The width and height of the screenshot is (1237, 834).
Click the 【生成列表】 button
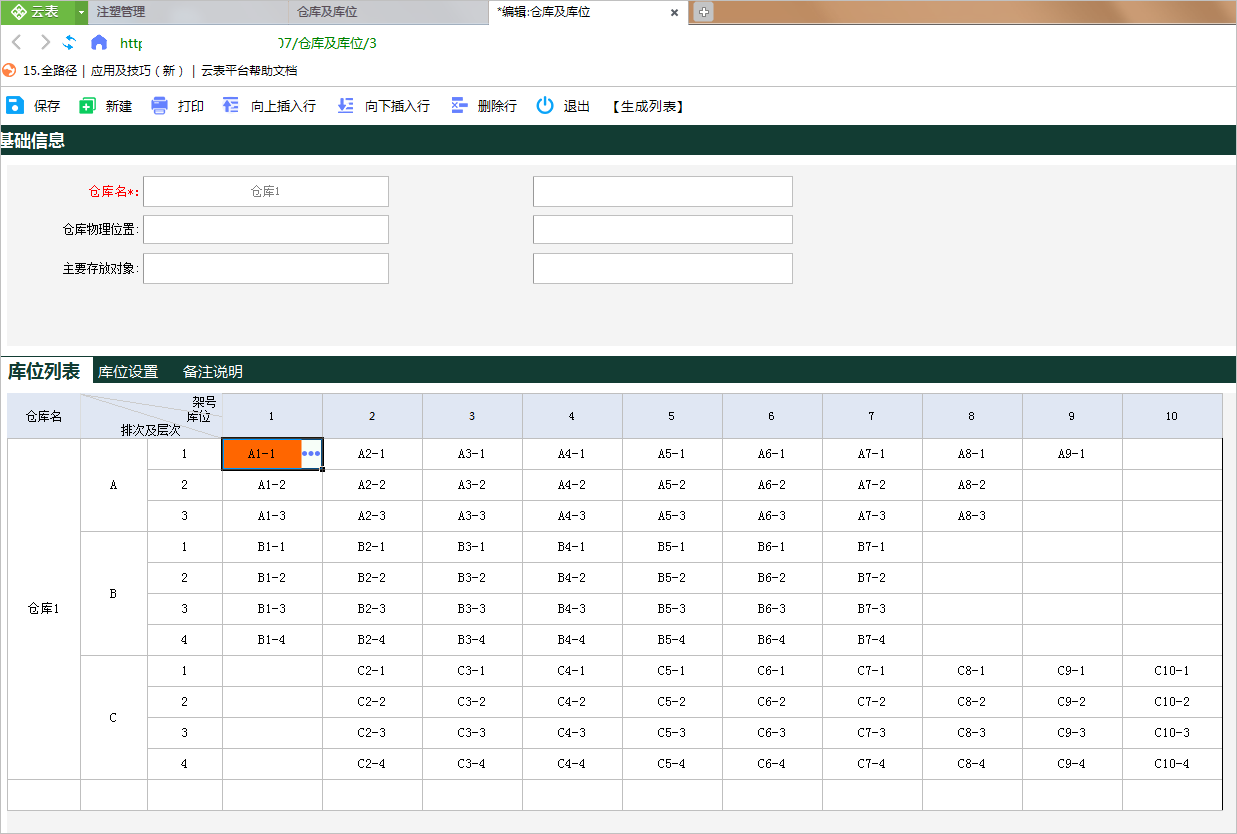(648, 106)
